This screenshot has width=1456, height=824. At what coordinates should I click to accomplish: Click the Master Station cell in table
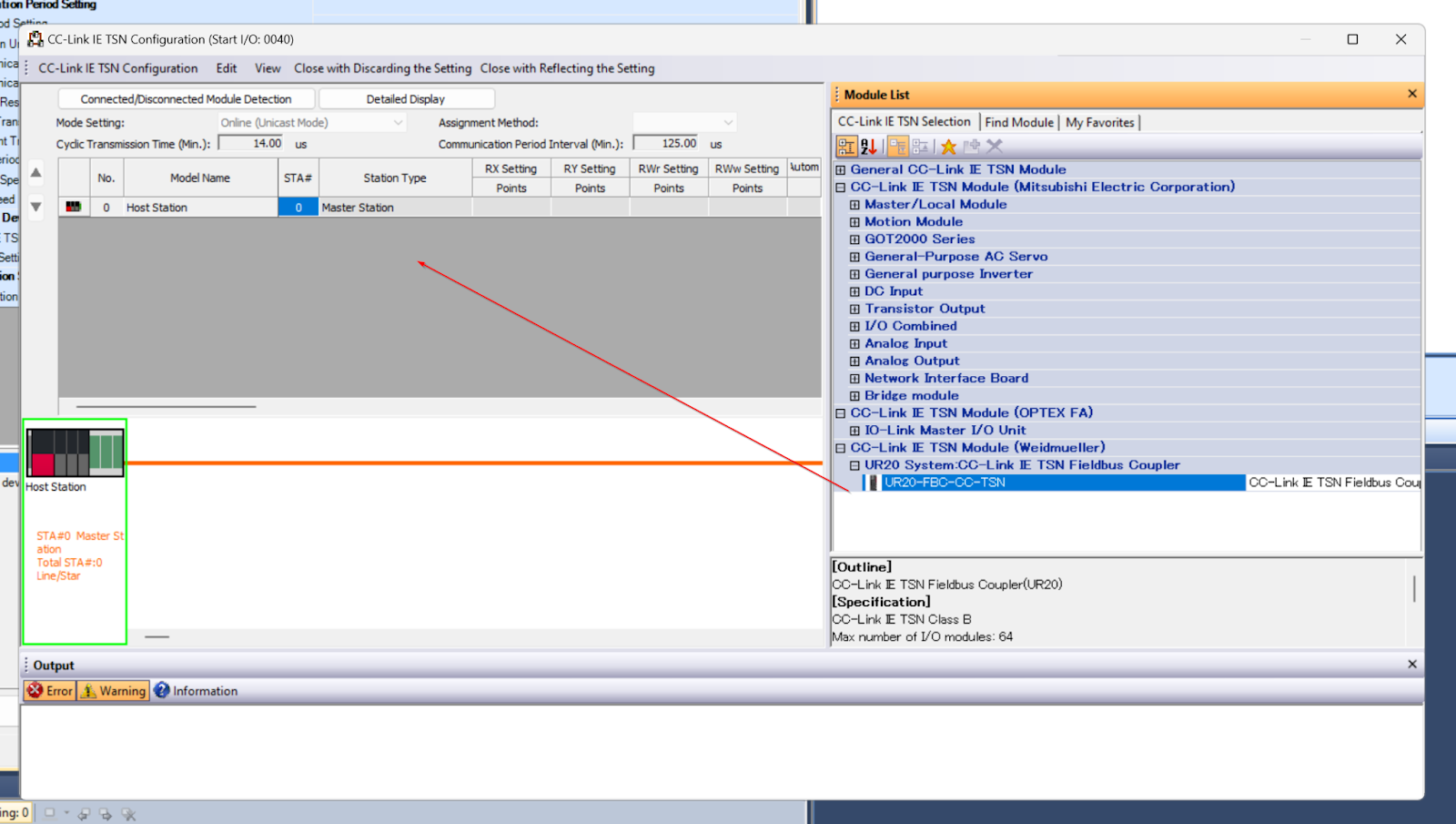click(x=395, y=208)
